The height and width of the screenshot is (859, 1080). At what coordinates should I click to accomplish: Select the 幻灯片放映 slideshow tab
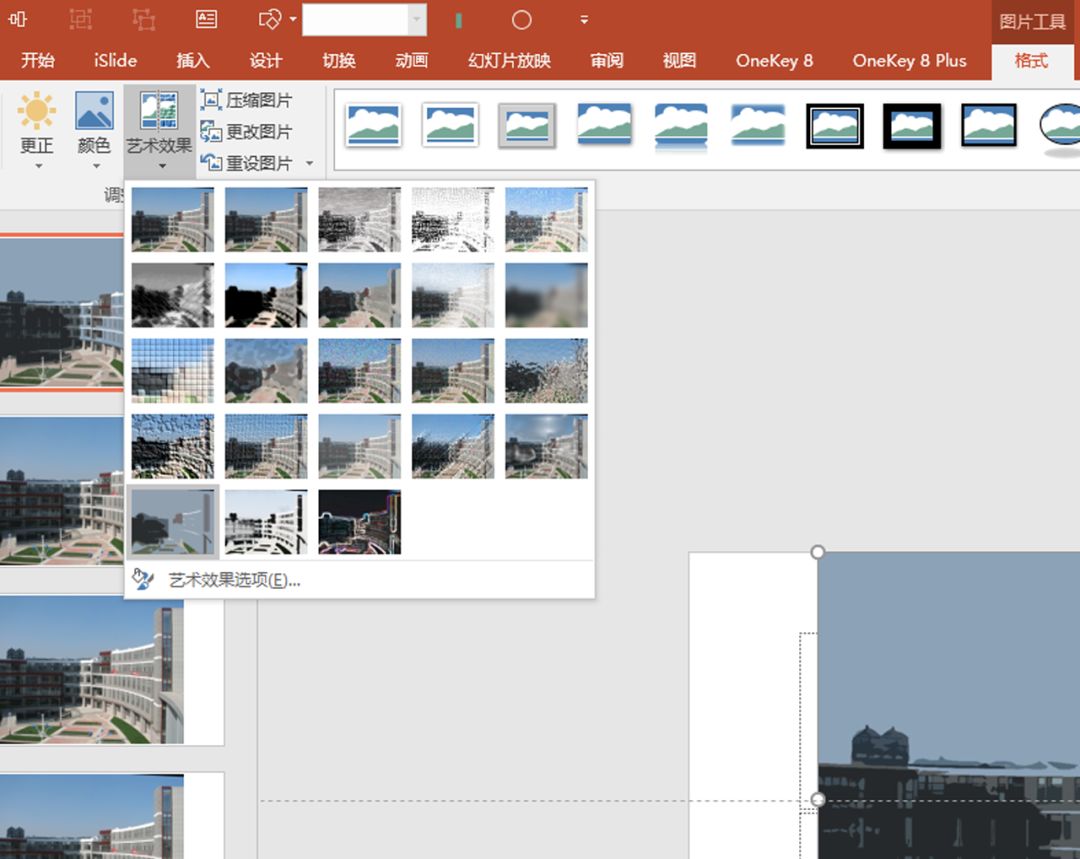tap(509, 61)
